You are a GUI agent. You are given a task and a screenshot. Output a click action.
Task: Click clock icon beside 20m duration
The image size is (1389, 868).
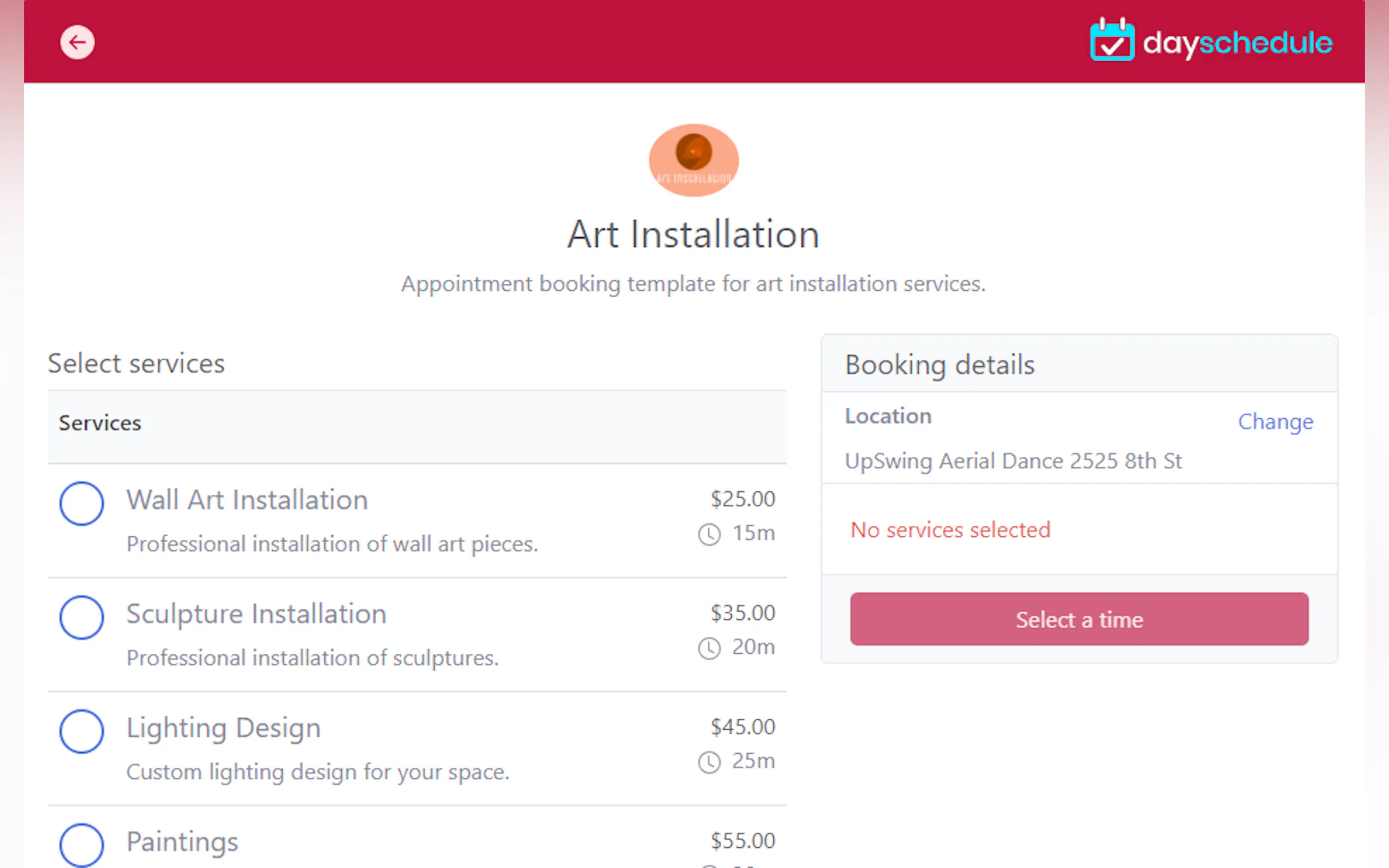point(709,648)
